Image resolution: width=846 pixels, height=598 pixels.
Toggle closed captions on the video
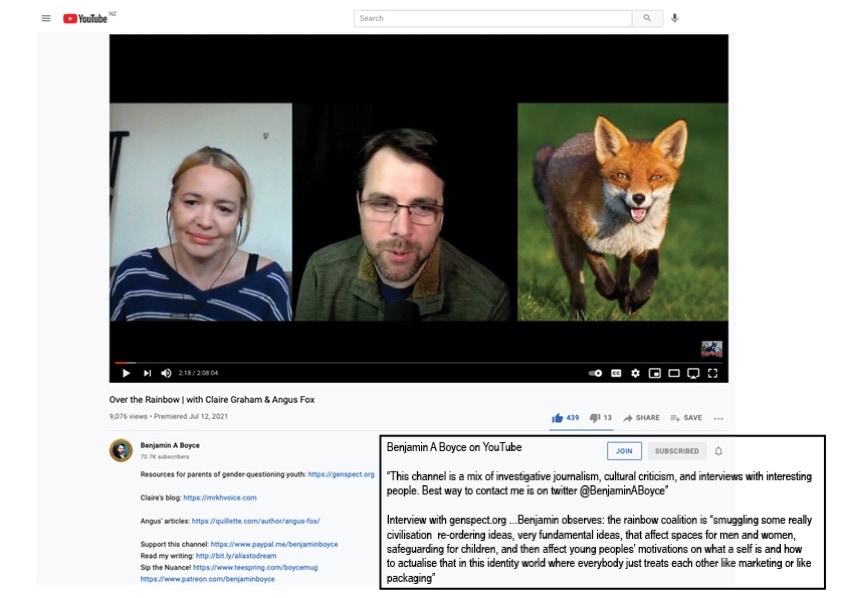click(616, 373)
